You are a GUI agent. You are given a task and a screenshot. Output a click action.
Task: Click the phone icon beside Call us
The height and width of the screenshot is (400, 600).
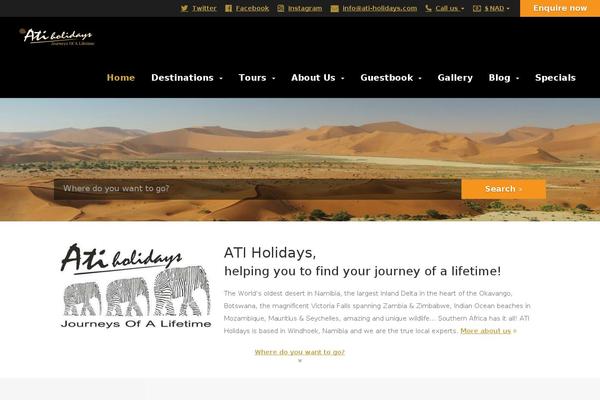pyautogui.click(x=428, y=8)
